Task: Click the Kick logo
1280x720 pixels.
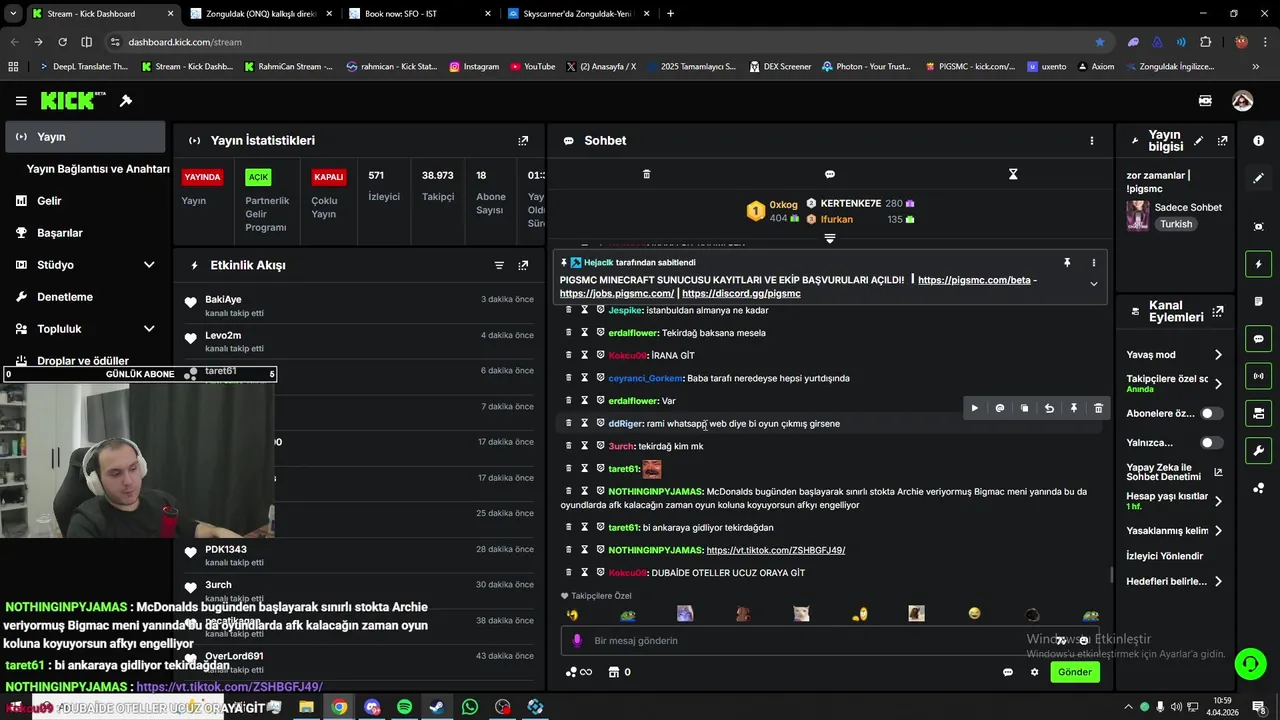Action: click(73, 100)
